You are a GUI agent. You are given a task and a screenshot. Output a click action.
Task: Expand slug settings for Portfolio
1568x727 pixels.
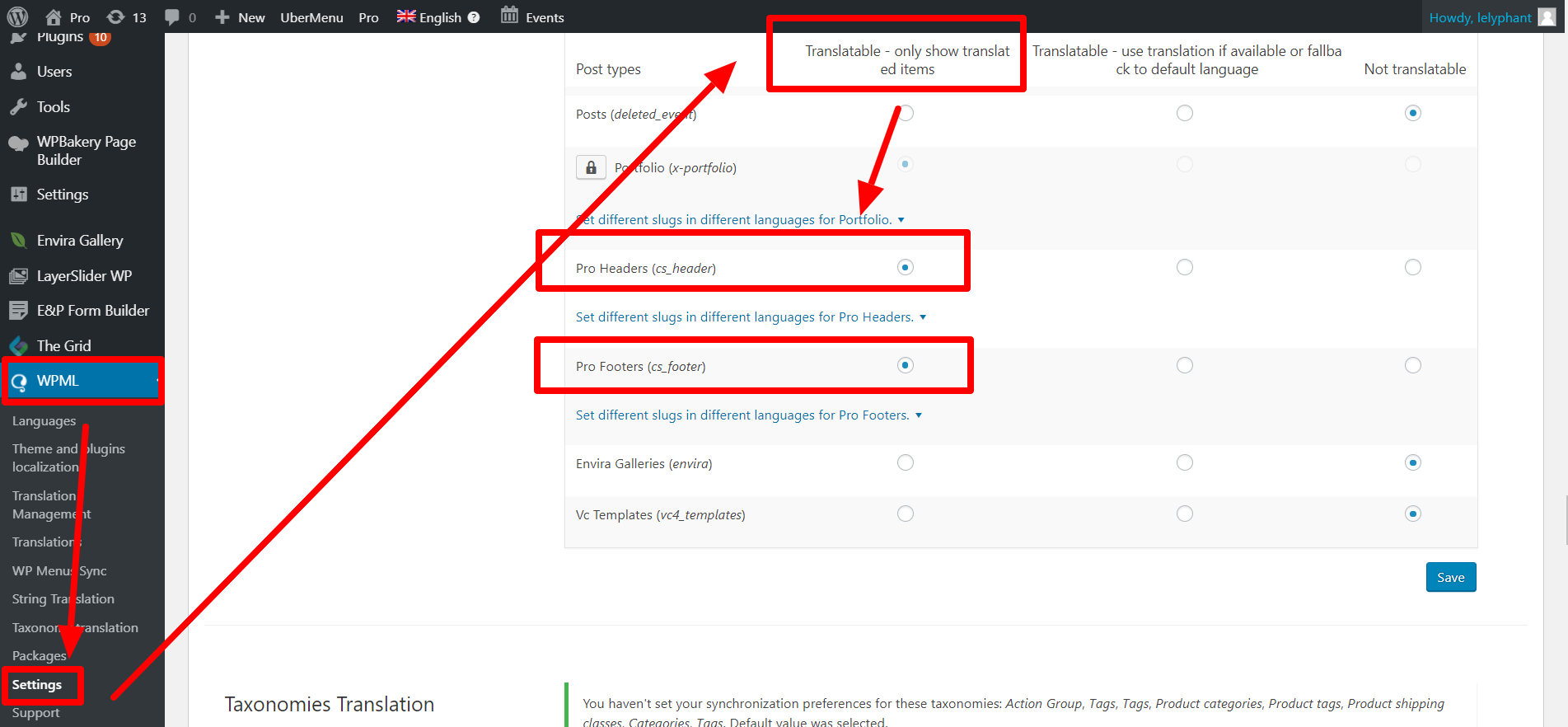pyautogui.click(x=741, y=219)
